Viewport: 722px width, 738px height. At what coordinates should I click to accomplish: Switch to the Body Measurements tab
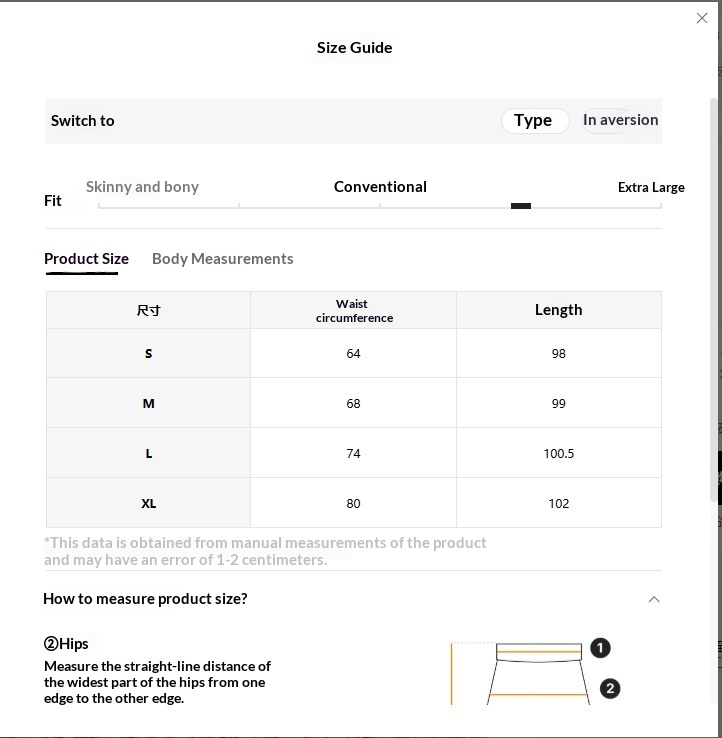pos(222,258)
